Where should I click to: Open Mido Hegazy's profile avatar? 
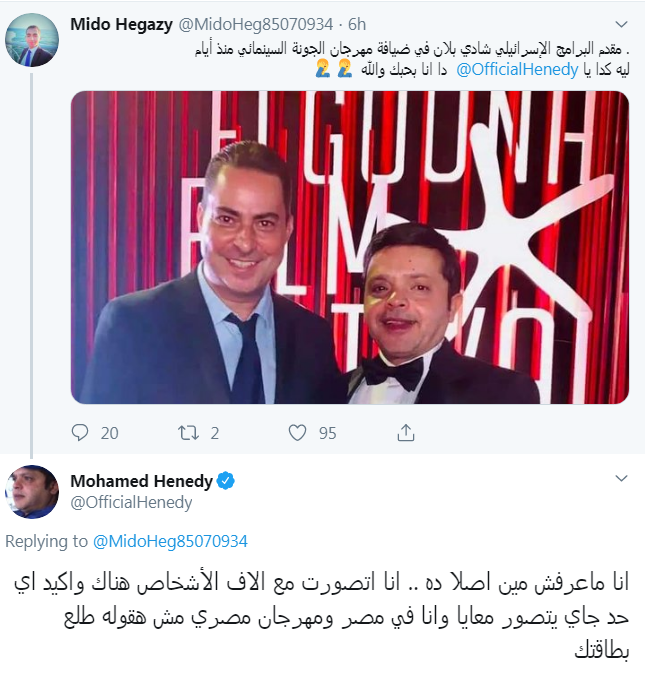coord(31,41)
